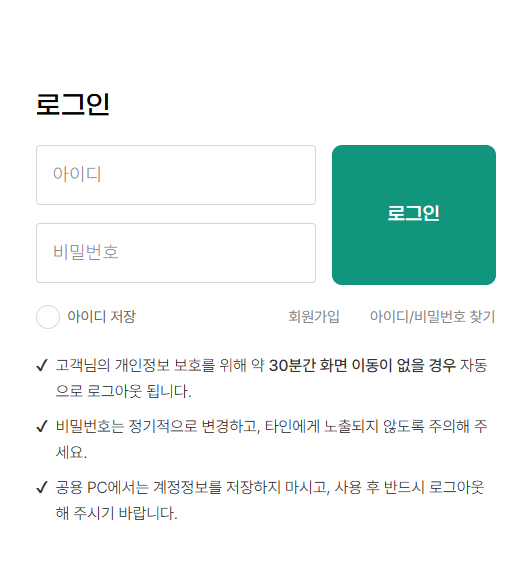Click the green 로그인 button
The width and height of the screenshot is (512, 581).
pyautogui.click(x=414, y=215)
